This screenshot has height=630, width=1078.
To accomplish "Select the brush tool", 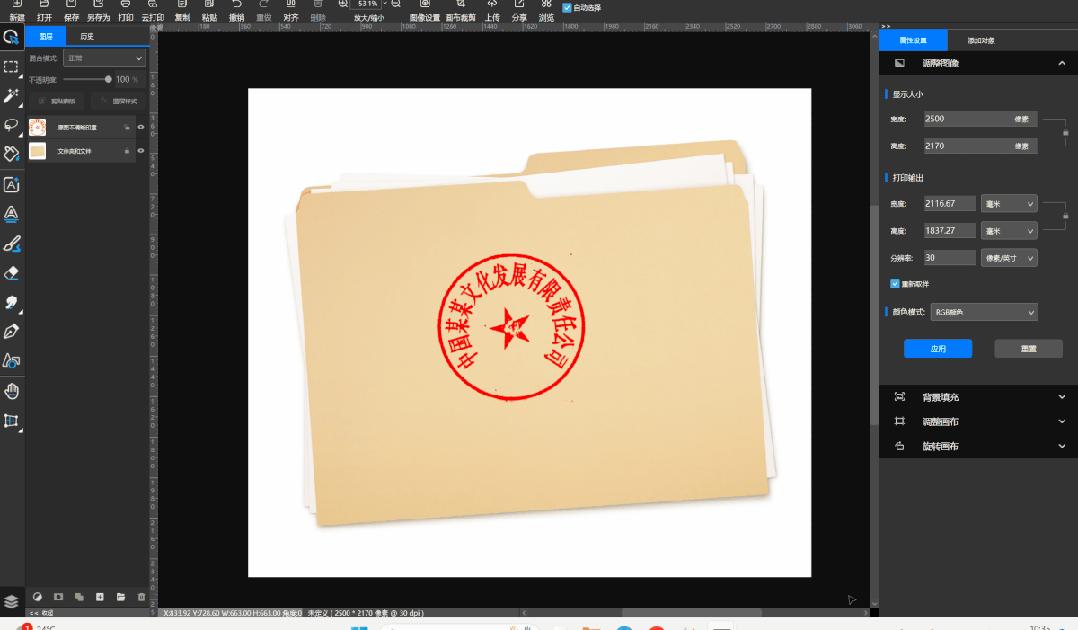I will pyautogui.click(x=11, y=243).
